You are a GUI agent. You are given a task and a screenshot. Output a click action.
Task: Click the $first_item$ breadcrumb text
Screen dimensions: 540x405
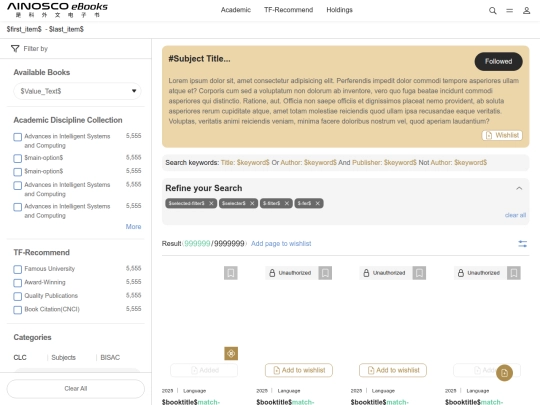(24, 29)
